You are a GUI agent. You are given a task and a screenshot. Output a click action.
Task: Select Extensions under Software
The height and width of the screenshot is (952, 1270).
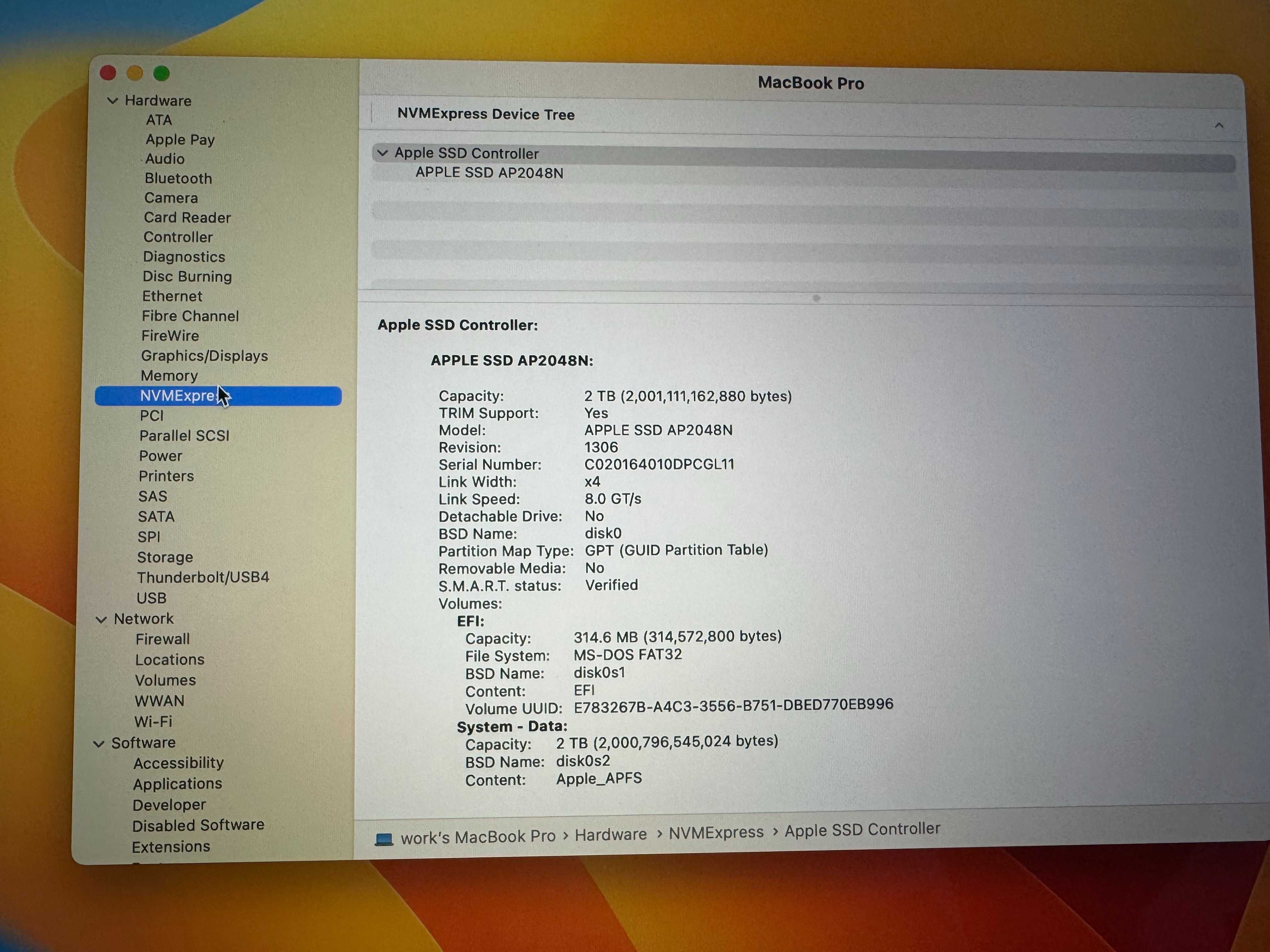(x=171, y=847)
